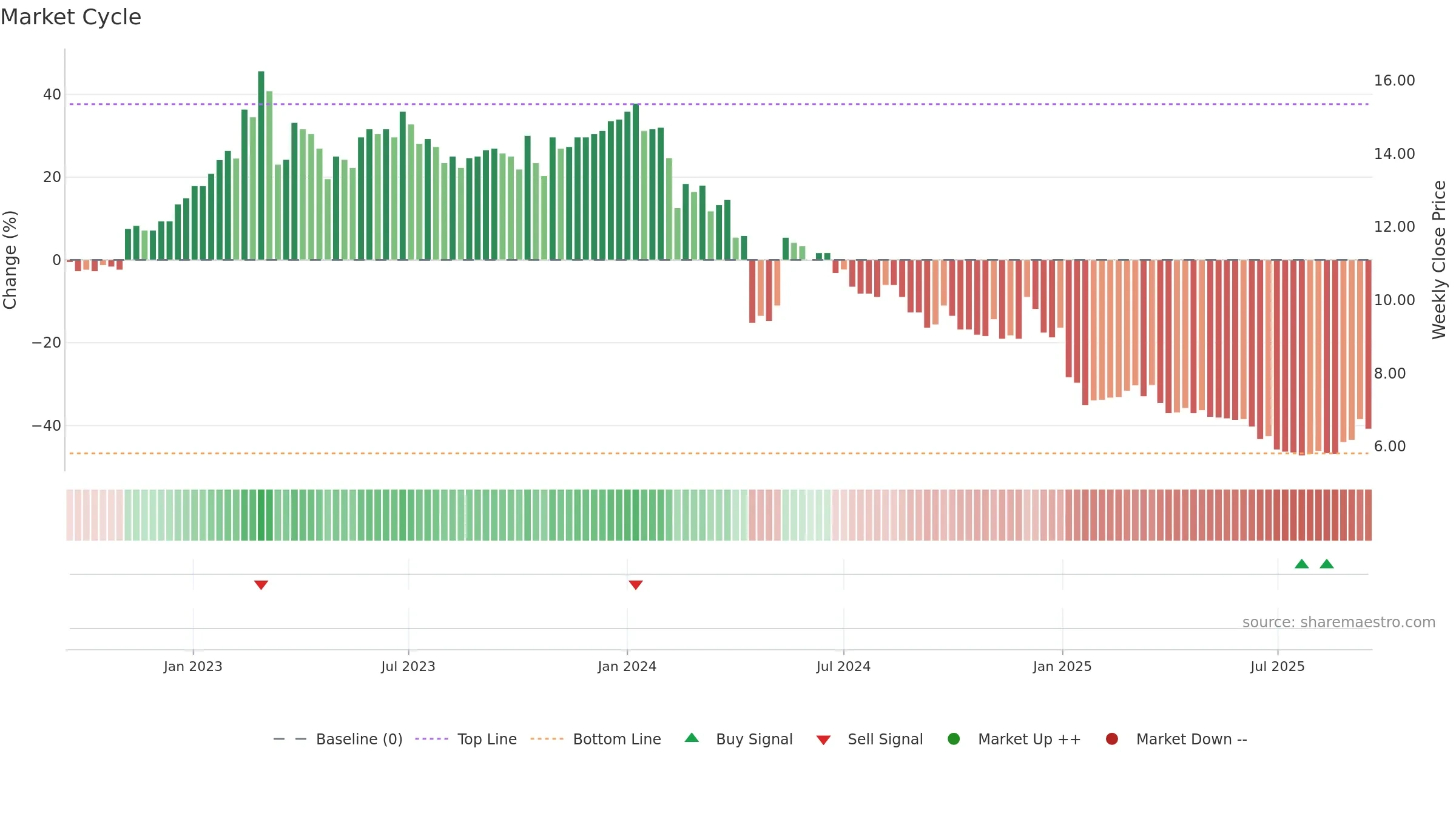Click the −20 tick on Change axis
The height and width of the screenshot is (819, 1456).
coord(47,343)
